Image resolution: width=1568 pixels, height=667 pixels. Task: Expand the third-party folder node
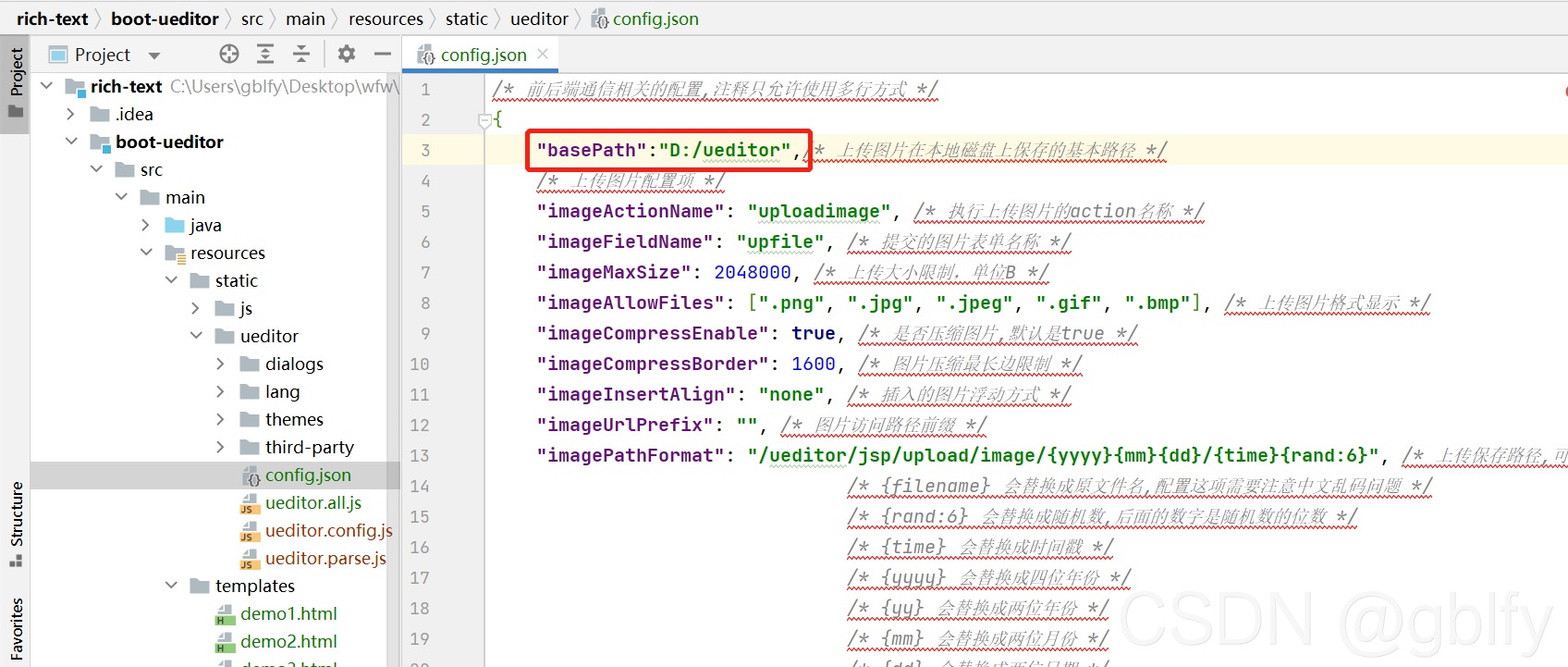221,447
